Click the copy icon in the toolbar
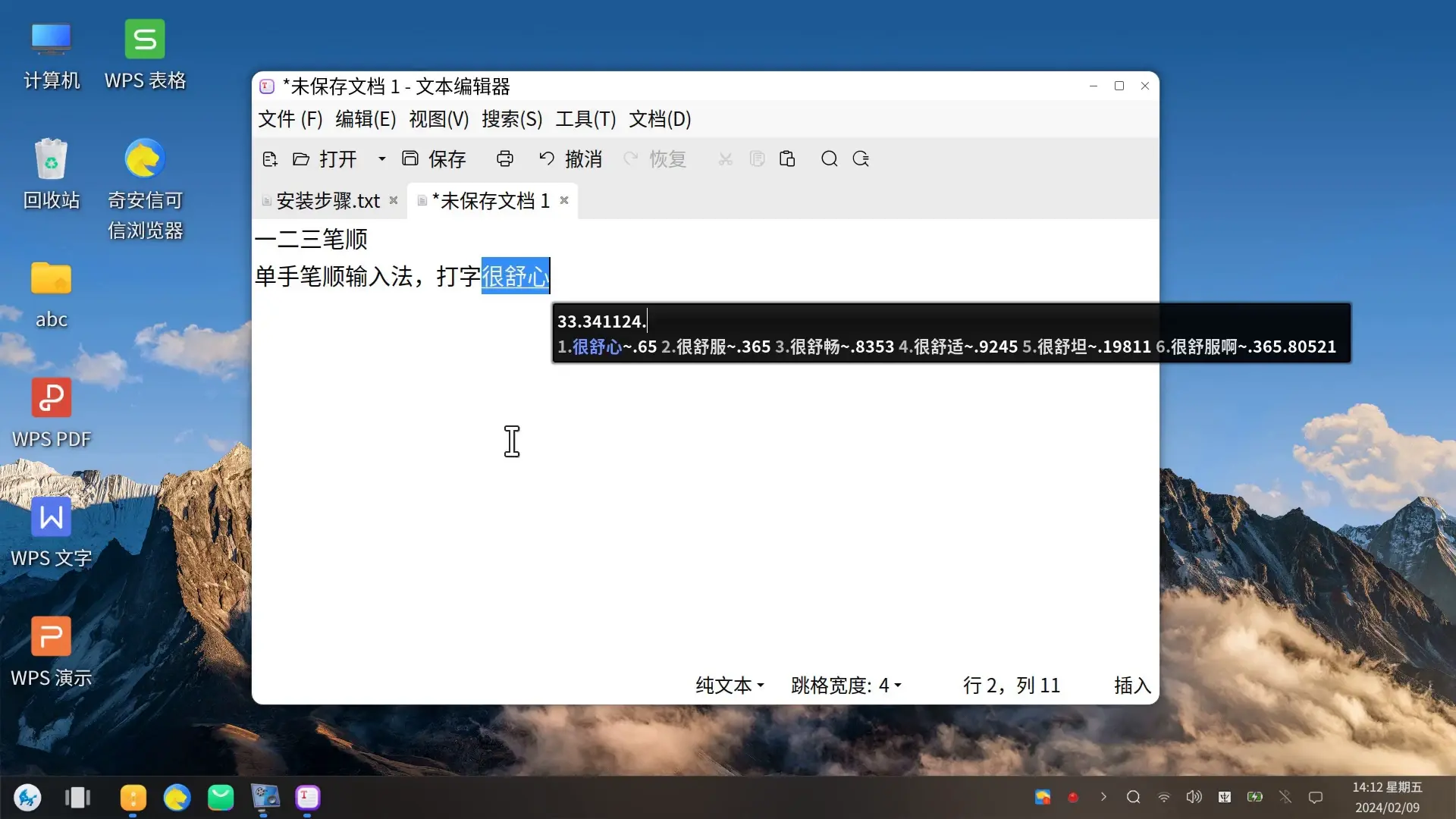 pos(757,158)
